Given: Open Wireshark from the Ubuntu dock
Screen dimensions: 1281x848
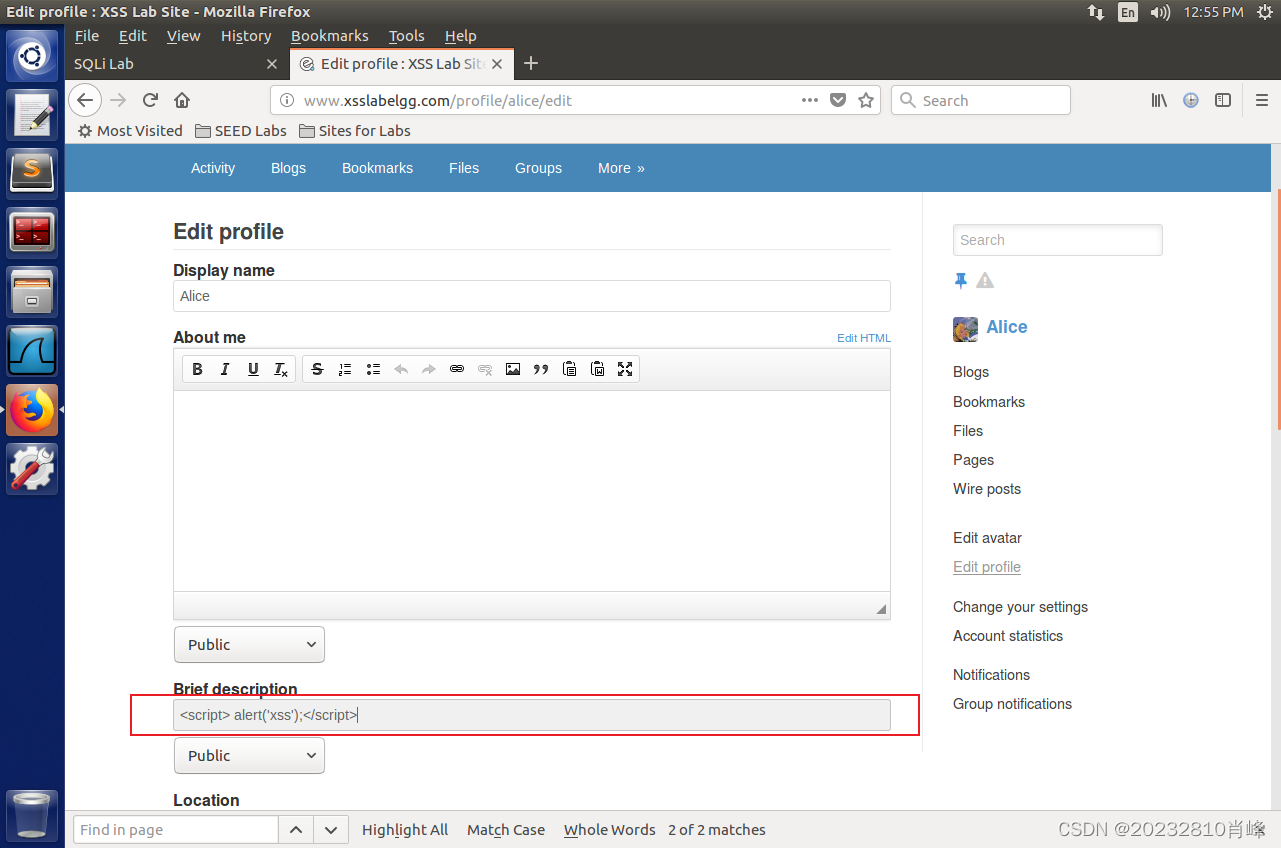Looking at the screenshot, I should tap(32, 351).
